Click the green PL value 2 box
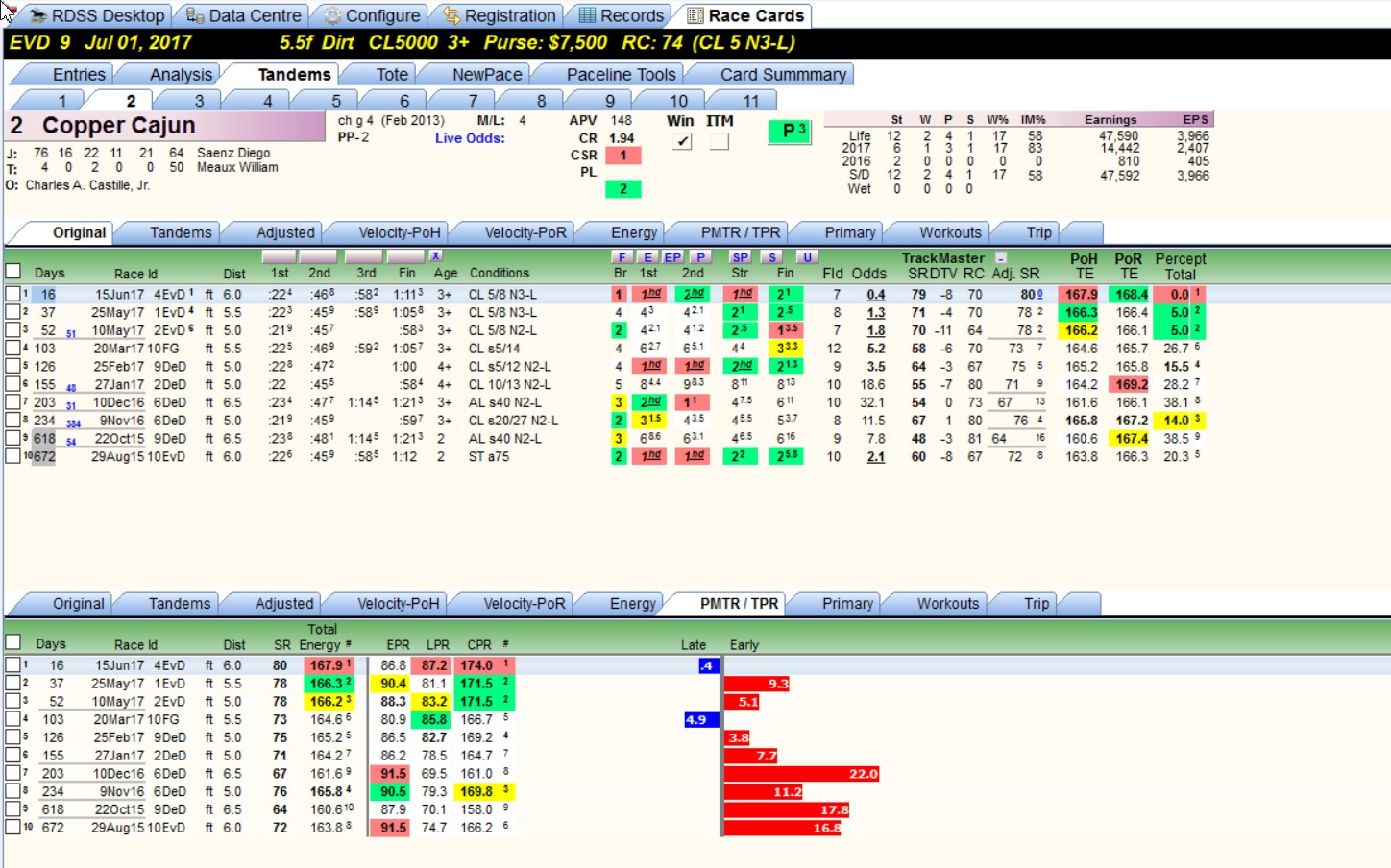 click(622, 189)
